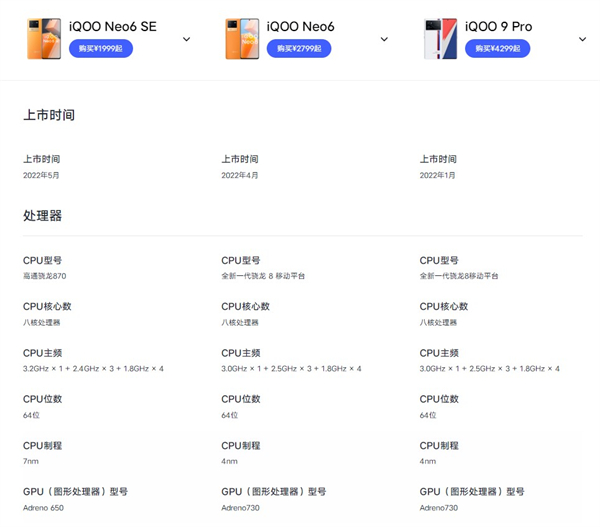600x527 pixels.
Task: Click the 4nm value under iQOO Neo6
Action: pos(229,461)
